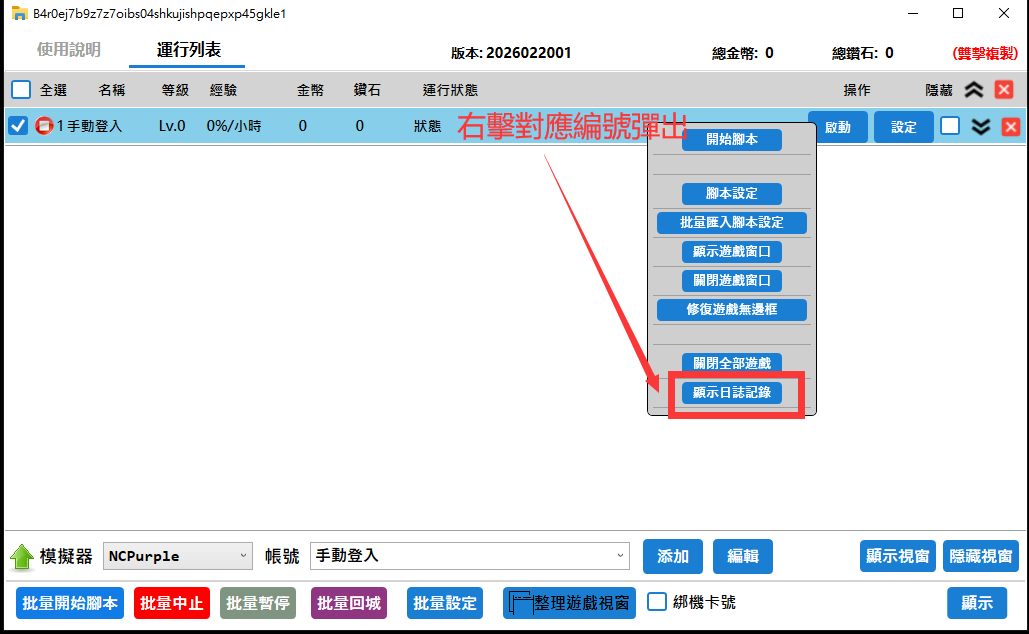Toggle the hide checkbox in row 1
Image resolution: width=1029 pixels, height=634 pixels.
[950, 126]
